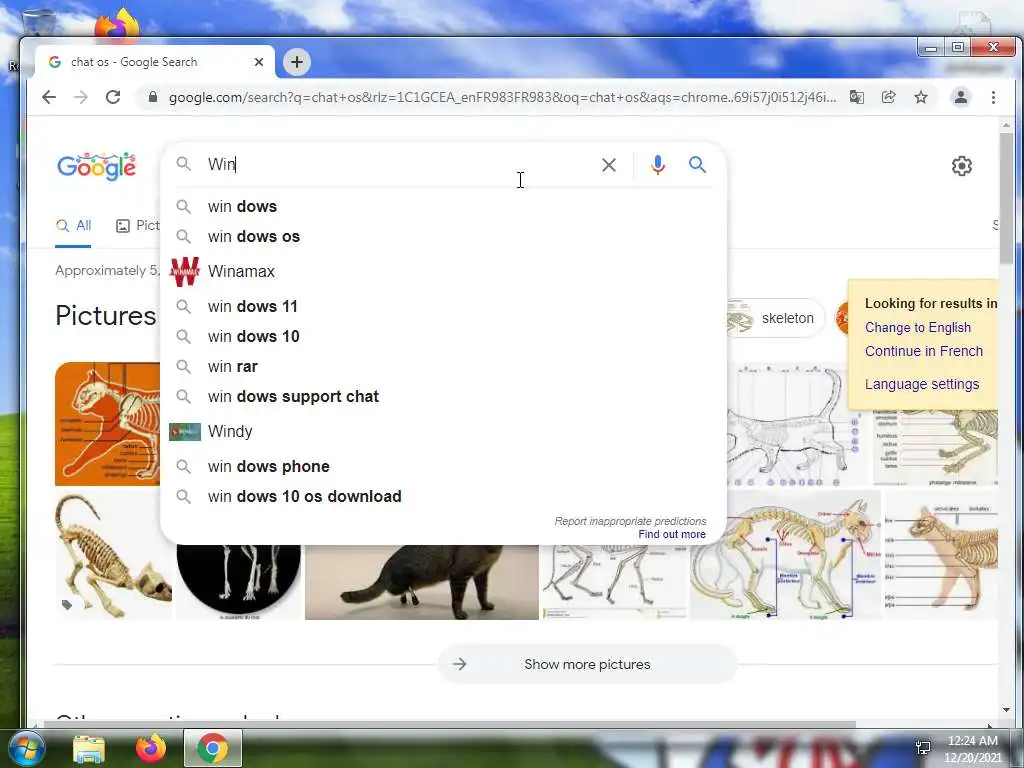
Task: Click Continue in French link
Action: coord(923,351)
